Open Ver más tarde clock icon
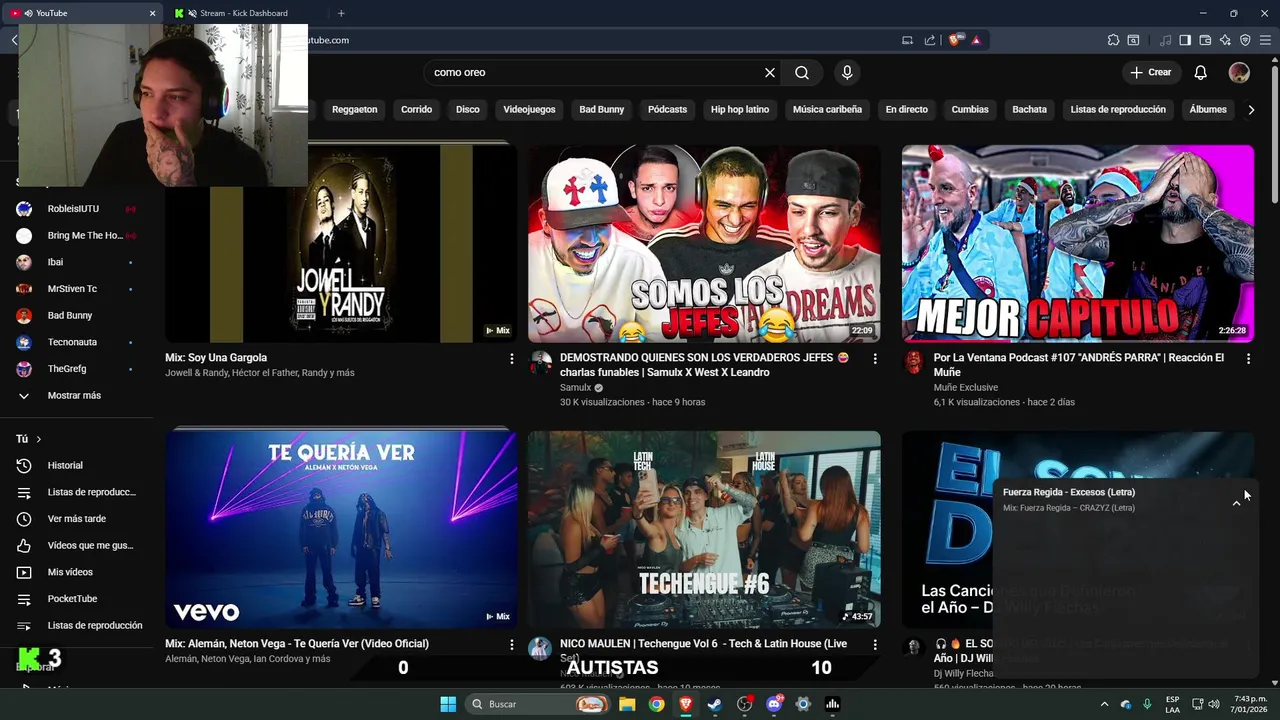Screen dimensions: 1280x720 [x=24, y=519]
